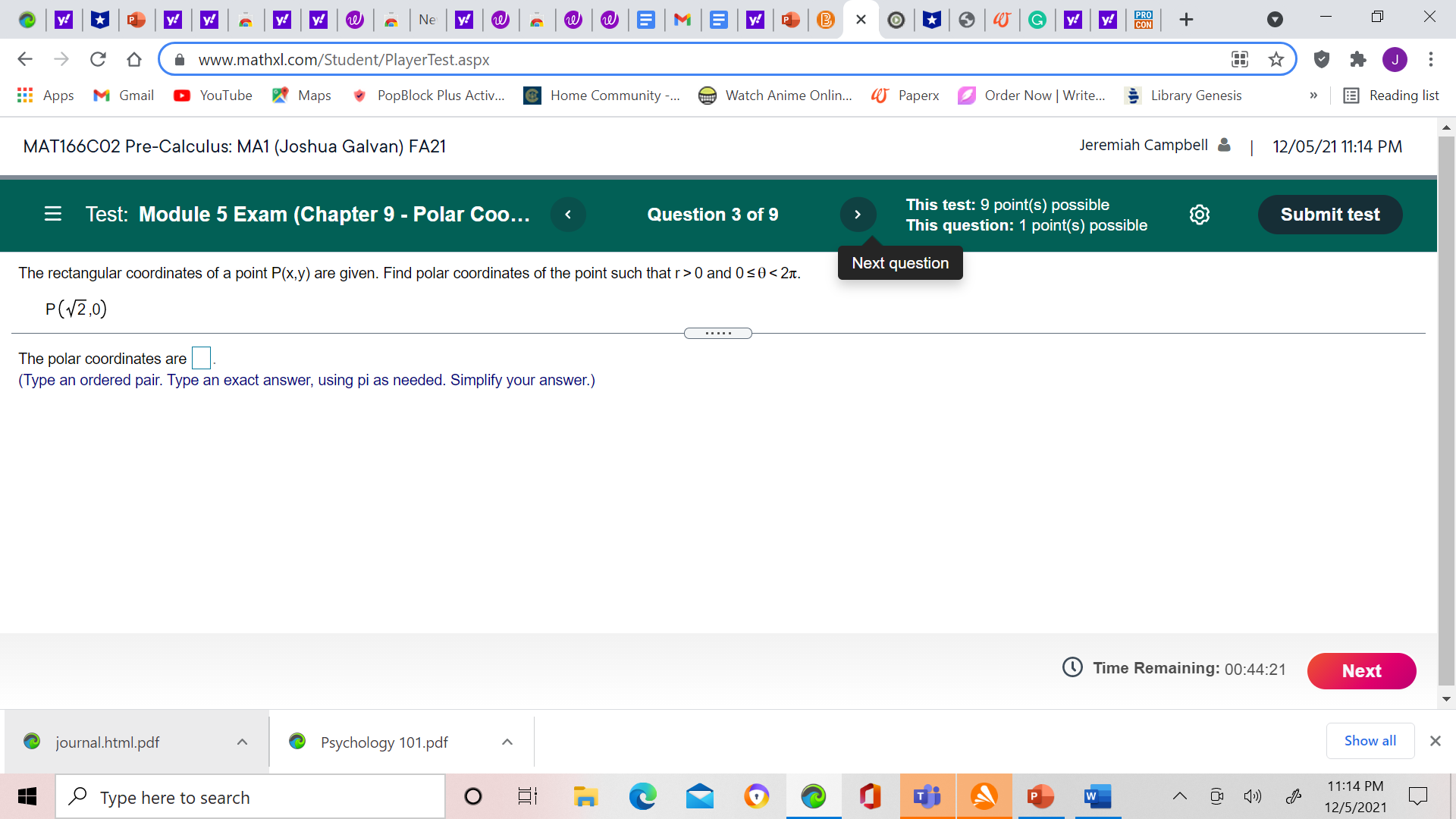Click Show all in the downloads bar
Screen dimensions: 1456x819
pos(1370,741)
